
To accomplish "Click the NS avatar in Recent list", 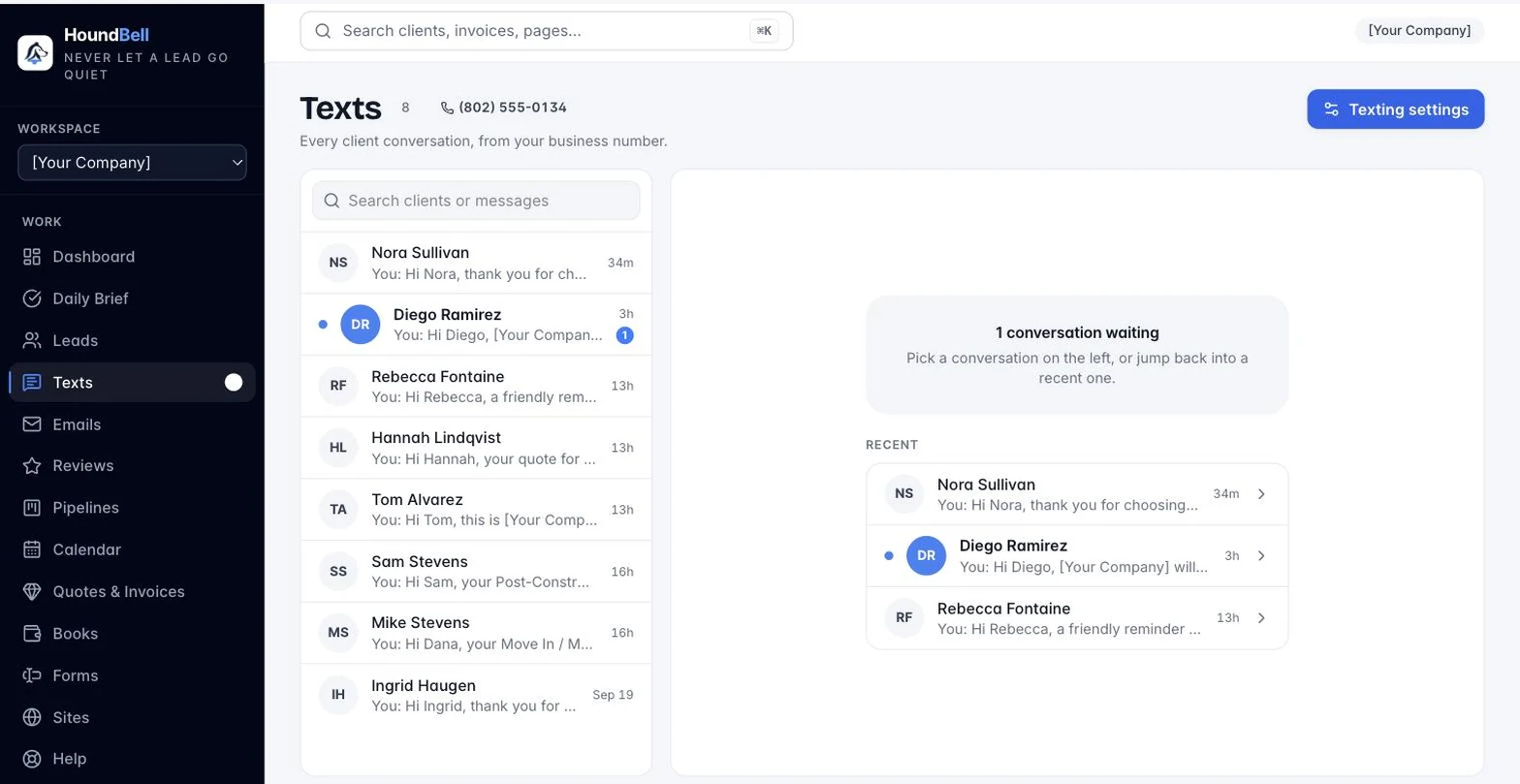I will tap(904, 494).
